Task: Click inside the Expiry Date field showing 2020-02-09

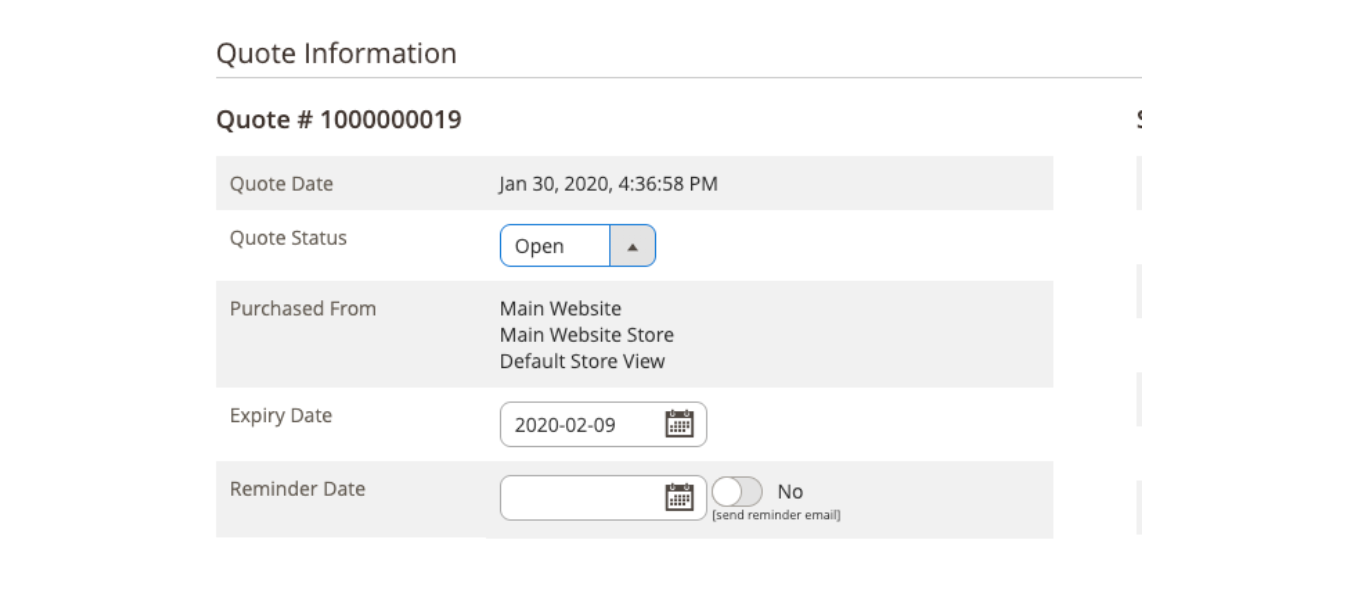Action: (x=565, y=425)
